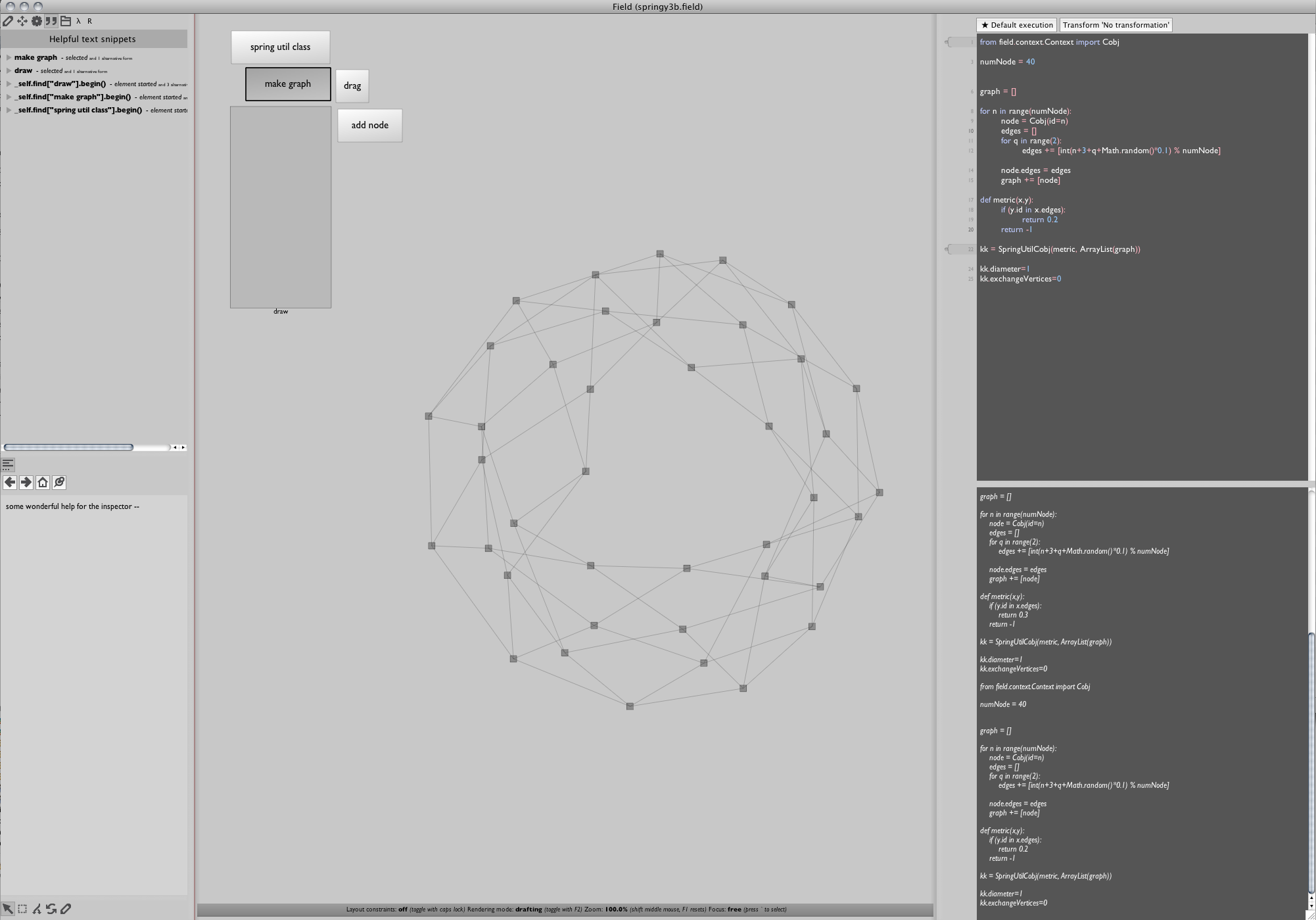1316x920 pixels.
Task: Select the quotation marks snippets icon
Action: click(51, 21)
